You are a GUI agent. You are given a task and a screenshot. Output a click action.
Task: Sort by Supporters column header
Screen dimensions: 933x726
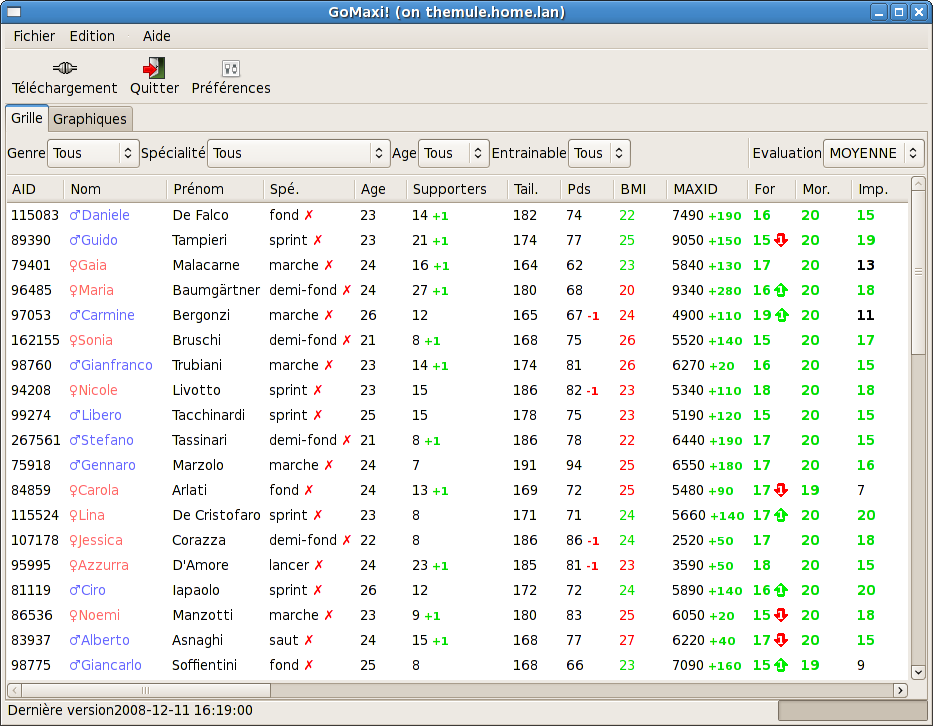click(457, 189)
